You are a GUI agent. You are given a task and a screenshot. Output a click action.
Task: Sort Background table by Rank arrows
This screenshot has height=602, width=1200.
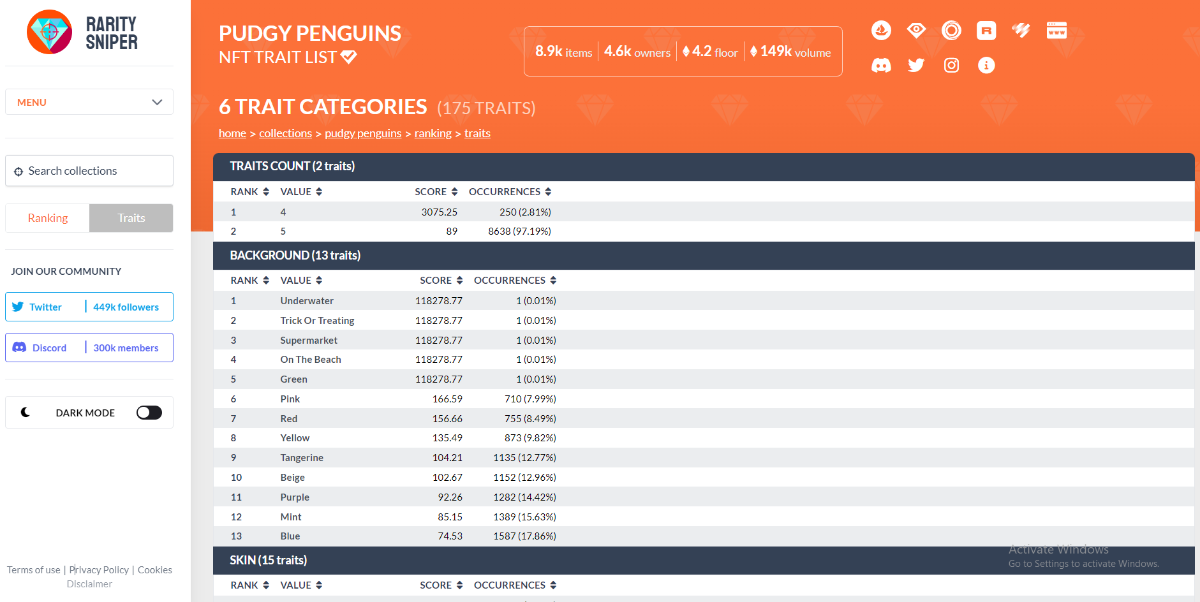[x=265, y=281]
